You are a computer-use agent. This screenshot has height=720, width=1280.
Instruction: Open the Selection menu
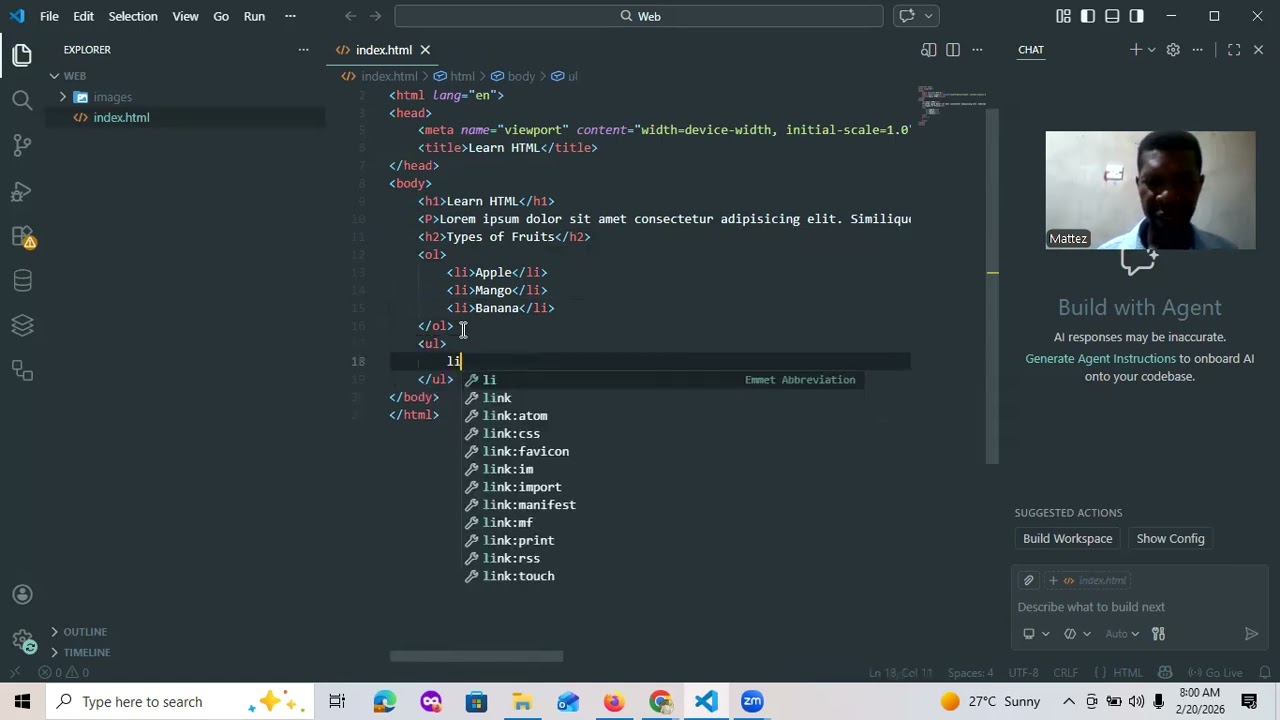click(x=133, y=16)
